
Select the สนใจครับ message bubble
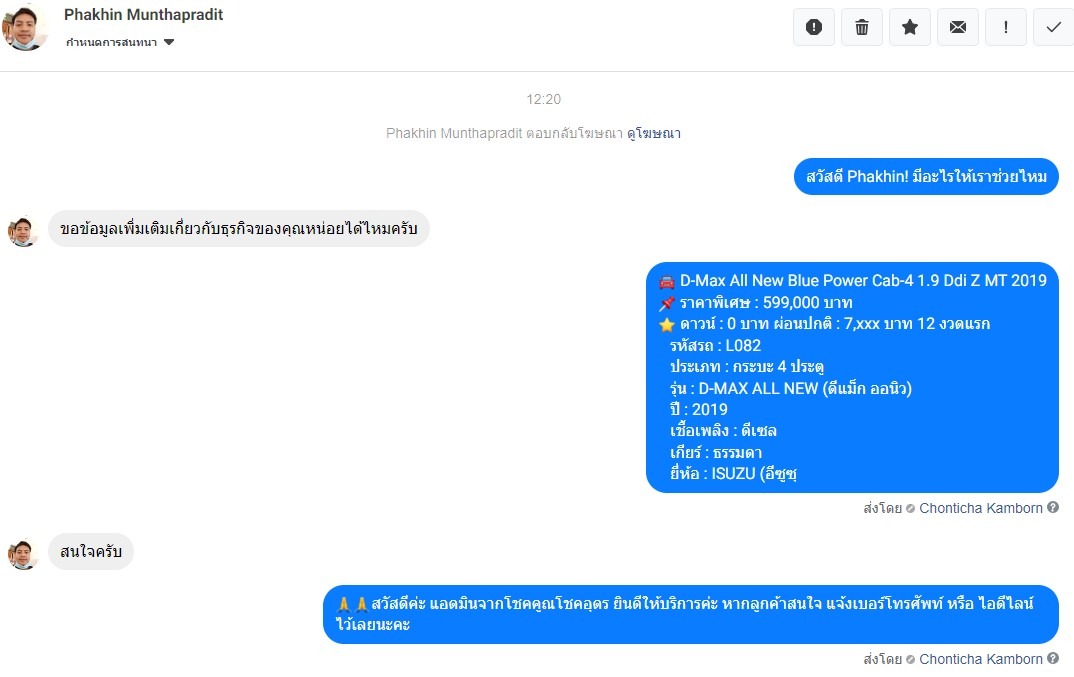pyautogui.click(x=90, y=552)
